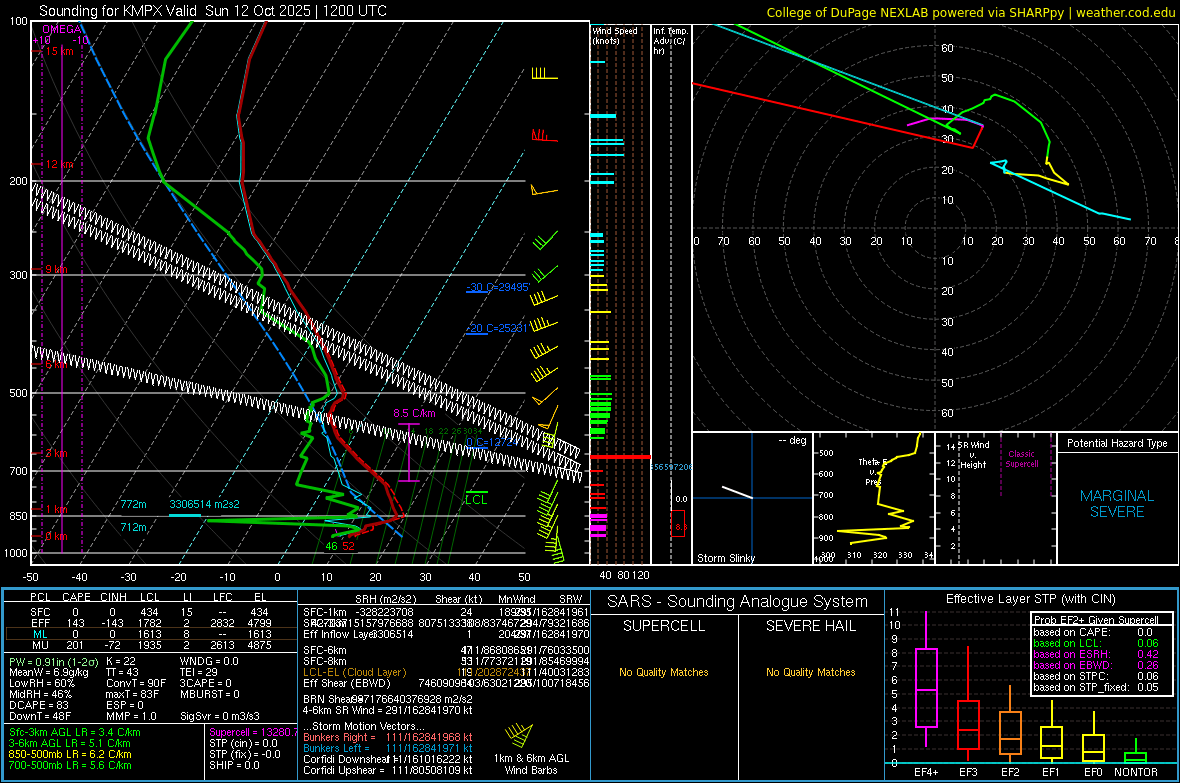This screenshot has width=1180, height=783.
Task: Click the 'PW = 0.91in' value
Action: (53, 661)
